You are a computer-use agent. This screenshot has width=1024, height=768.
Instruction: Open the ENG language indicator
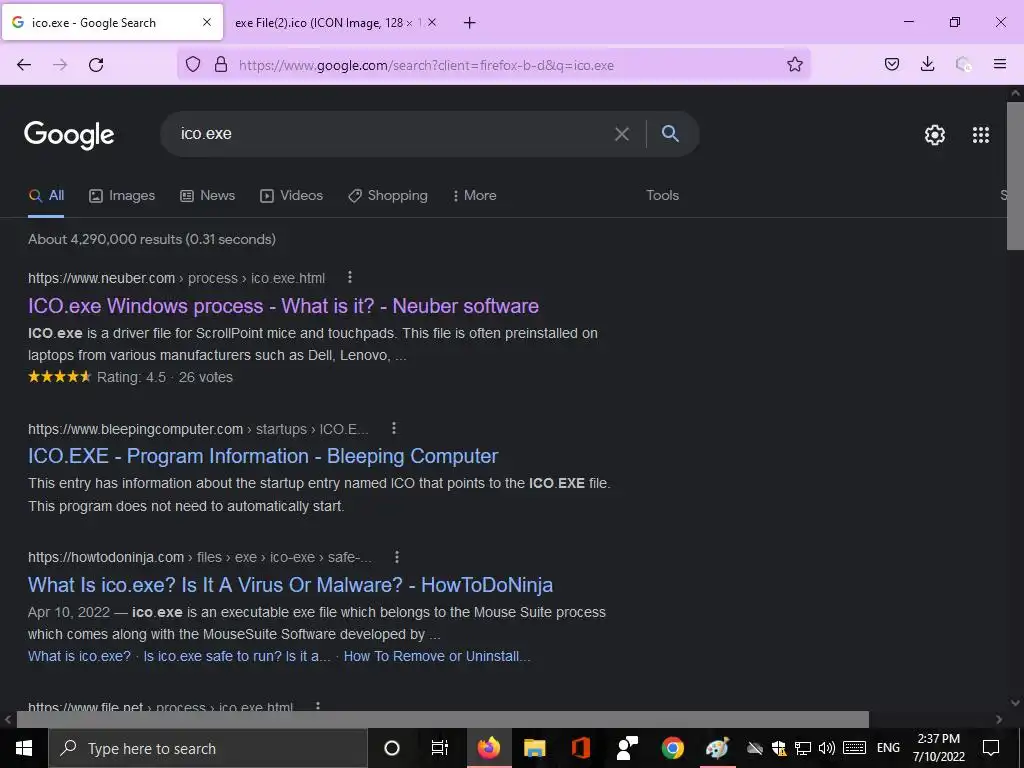point(888,748)
